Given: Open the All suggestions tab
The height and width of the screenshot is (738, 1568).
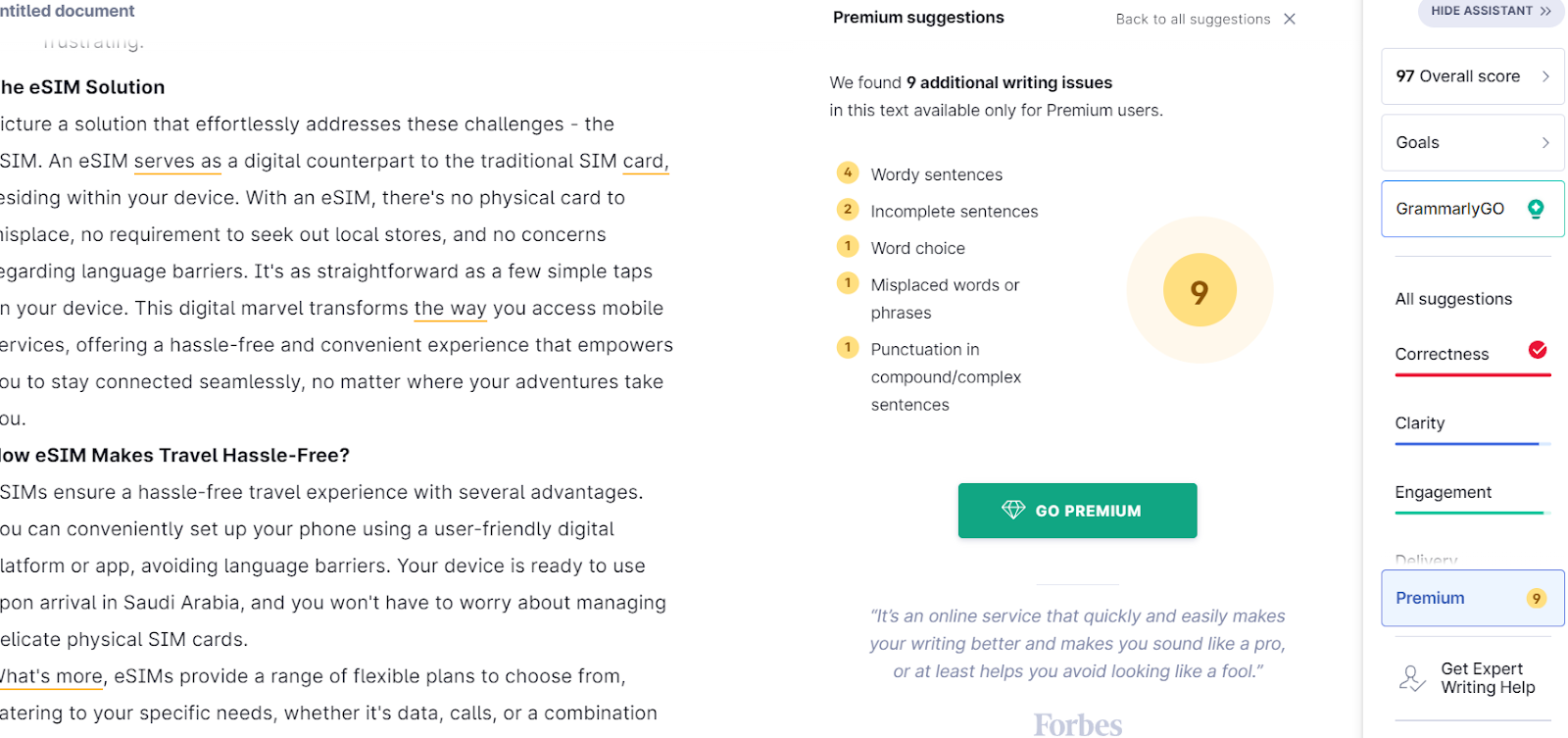Looking at the screenshot, I should point(1453,299).
